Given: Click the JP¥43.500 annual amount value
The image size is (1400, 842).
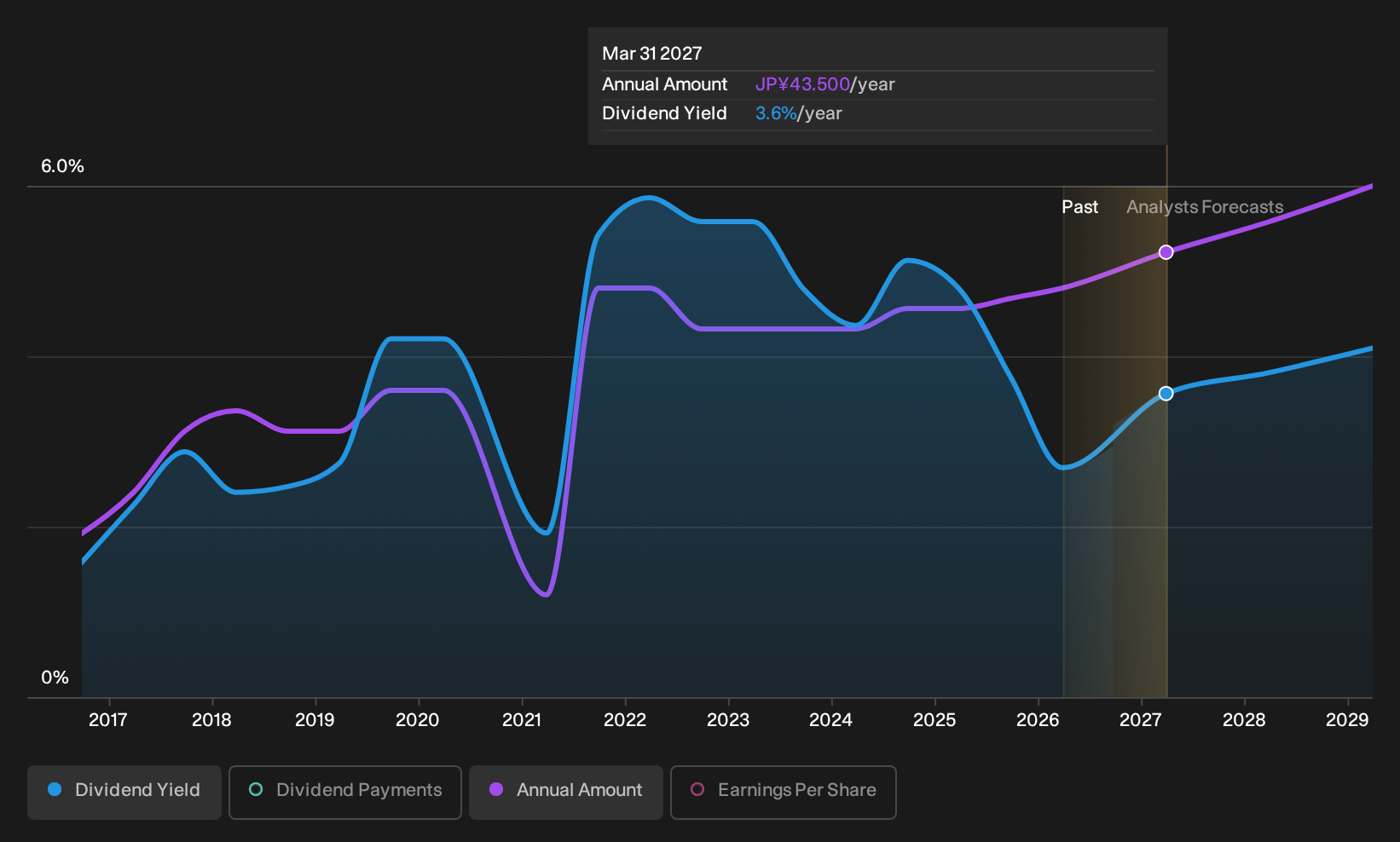Looking at the screenshot, I should click(802, 84).
